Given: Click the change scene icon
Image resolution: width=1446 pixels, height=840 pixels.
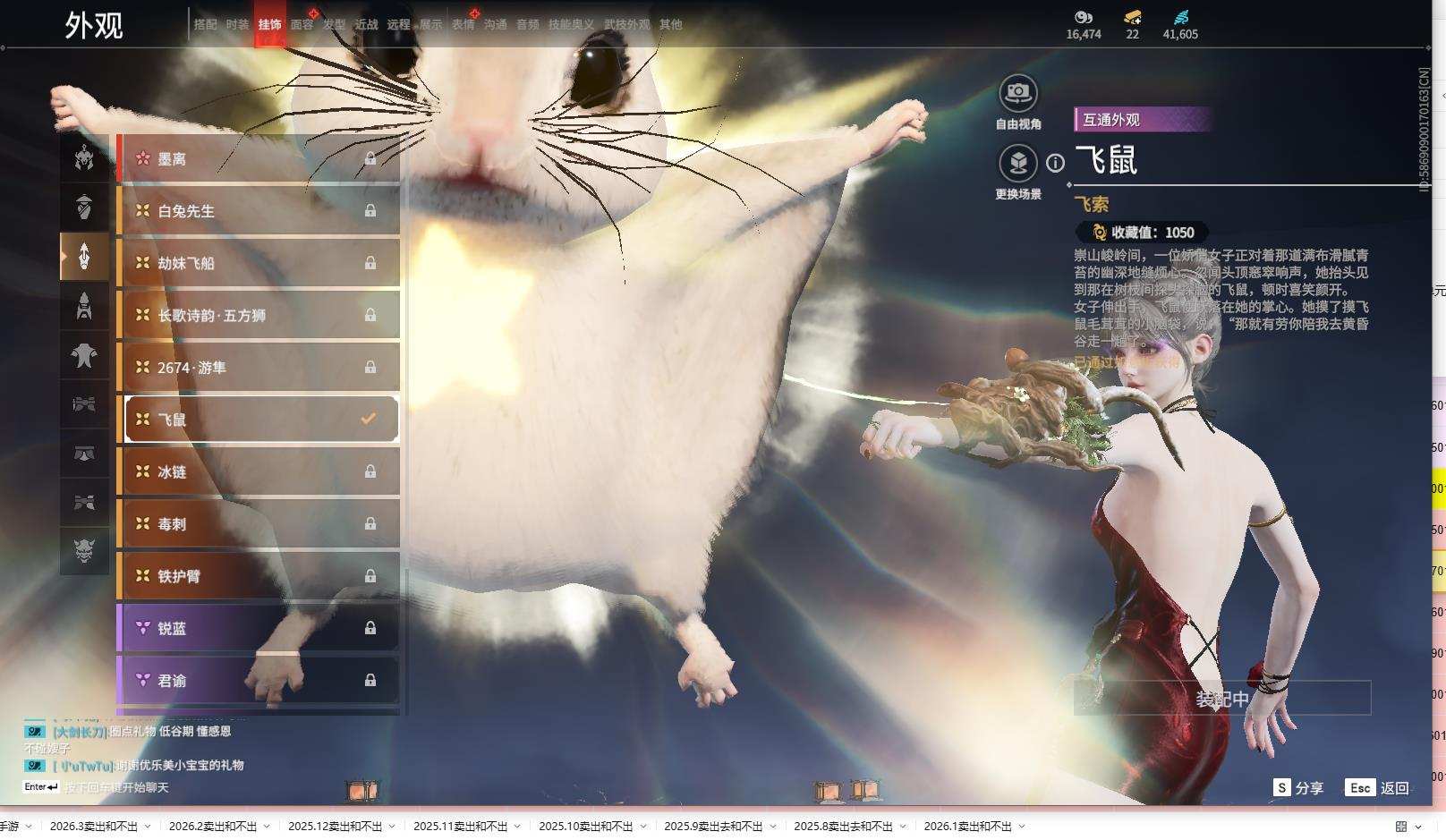Looking at the screenshot, I should pyautogui.click(x=1017, y=164).
